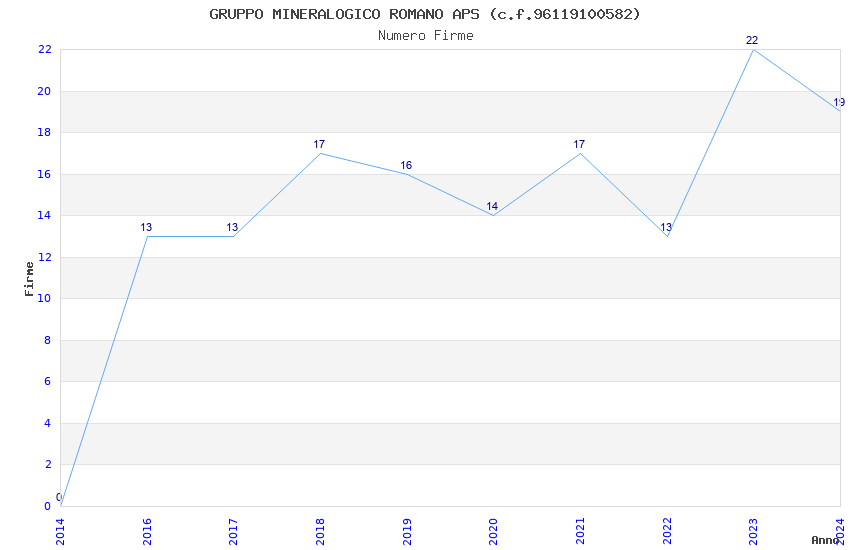The height and width of the screenshot is (550, 850).
Task: Click y-axis tick label 8
Action: point(48,340)
